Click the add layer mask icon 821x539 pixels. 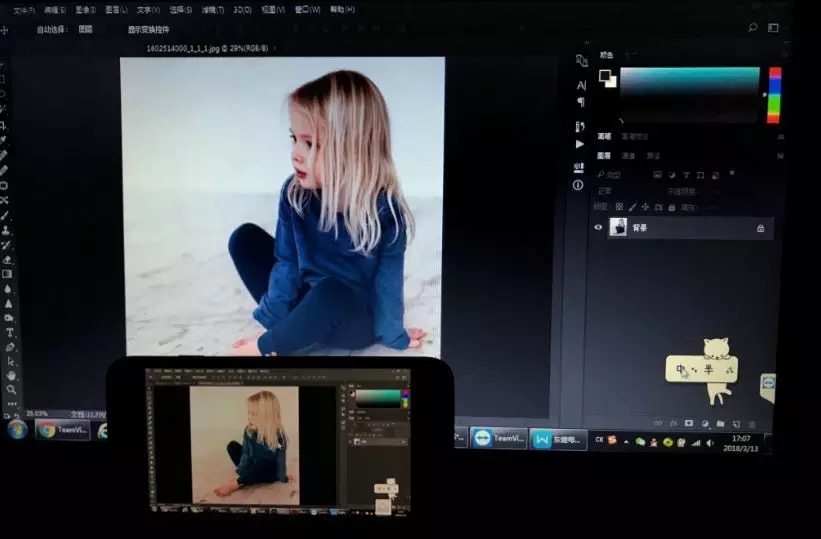689,423
